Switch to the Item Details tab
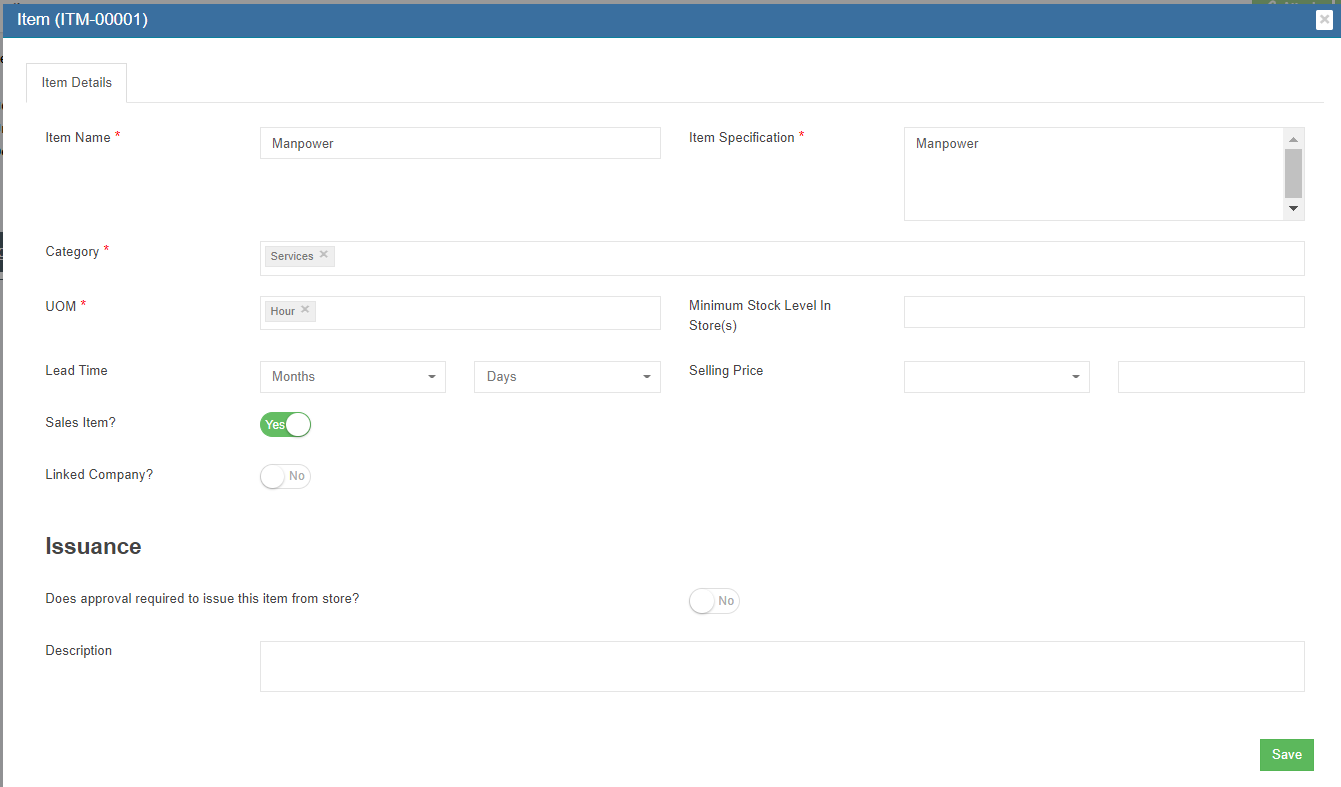The image size is (1341, 787). coord(77,83)
